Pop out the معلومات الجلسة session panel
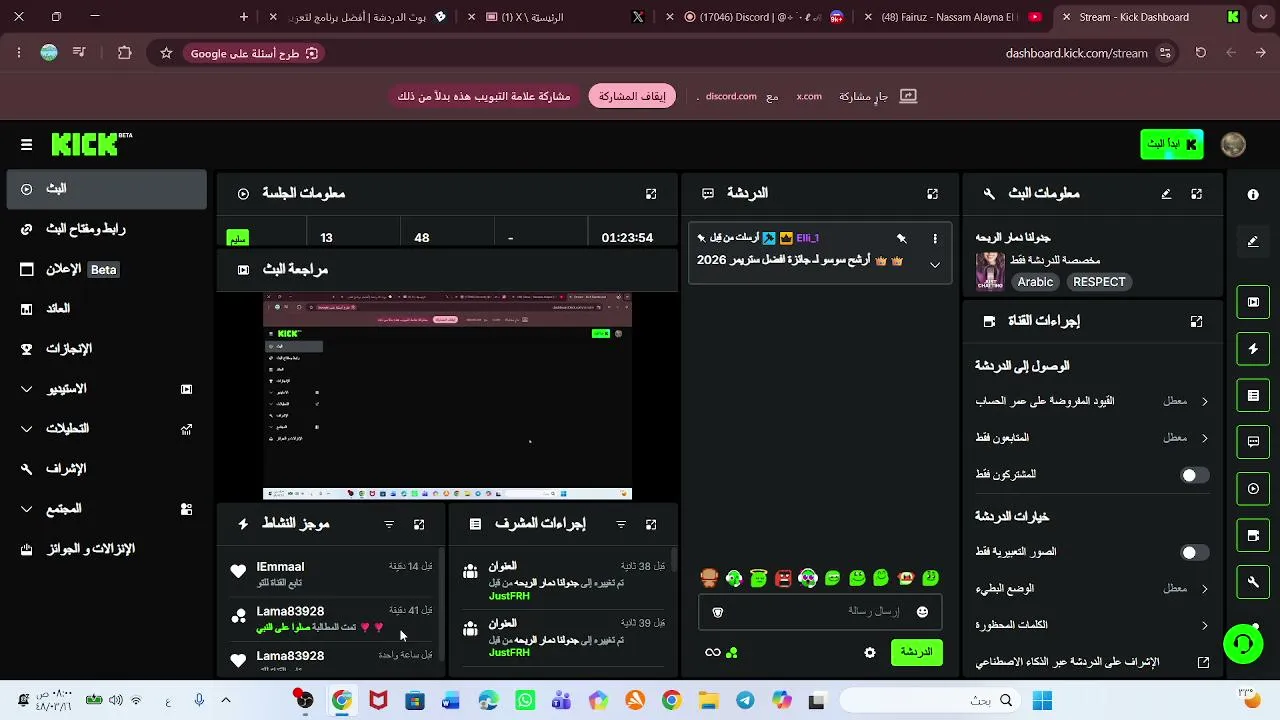1280x720 pixels. 651,194
